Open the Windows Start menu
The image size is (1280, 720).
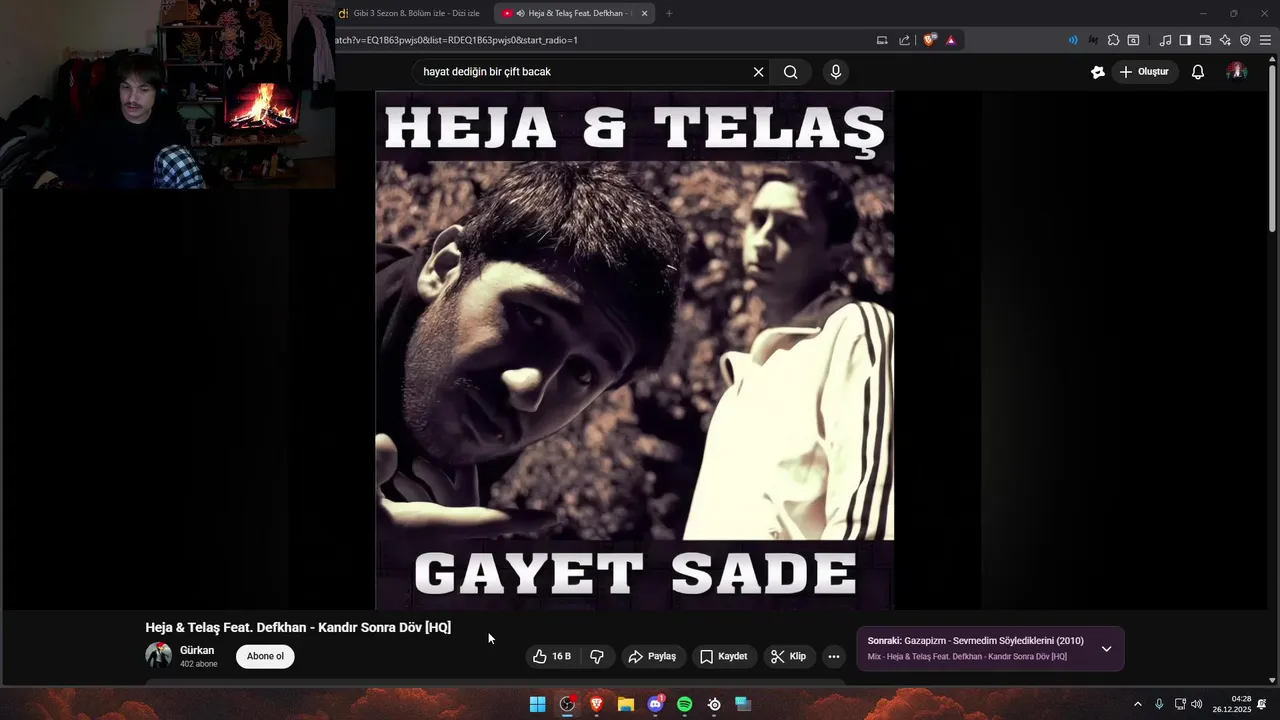coord(538,704)
